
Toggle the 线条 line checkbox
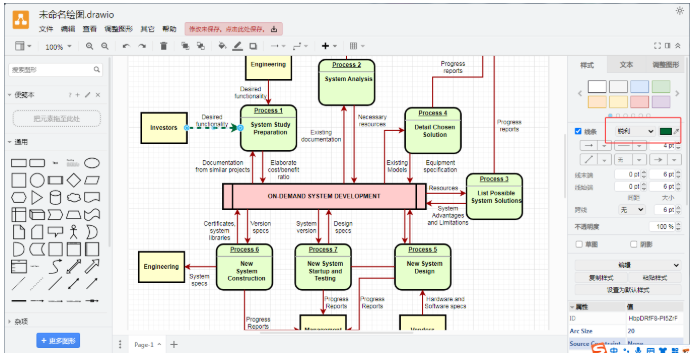[578, 131]
